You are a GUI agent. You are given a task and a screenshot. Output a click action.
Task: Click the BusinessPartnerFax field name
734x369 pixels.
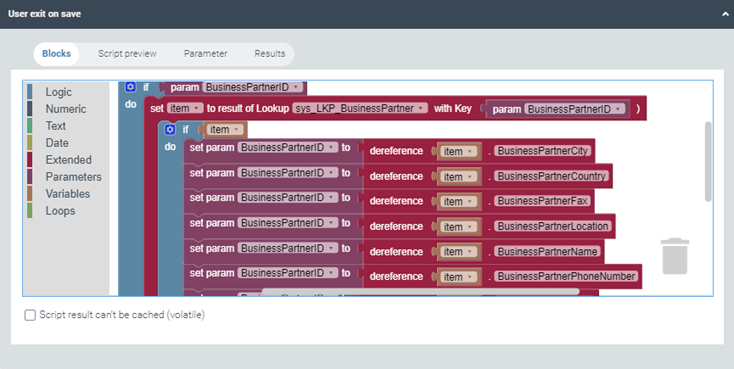click(542, 201)
